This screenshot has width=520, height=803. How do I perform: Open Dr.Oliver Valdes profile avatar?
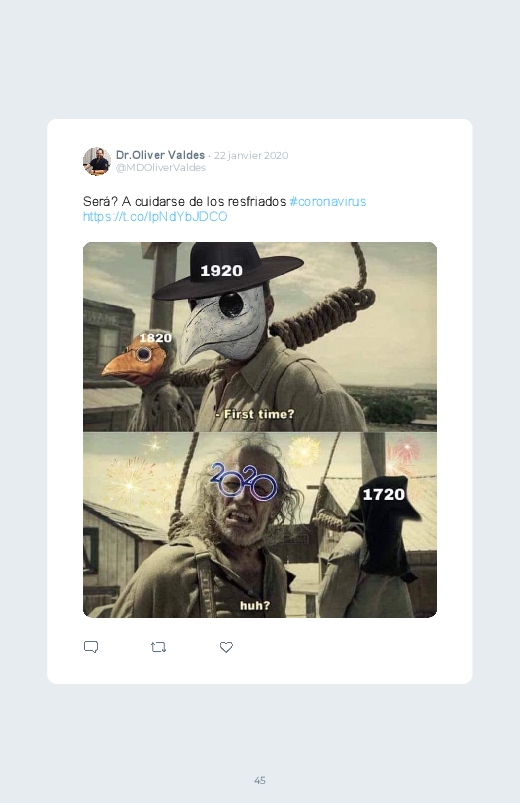(x=96, y=161)
